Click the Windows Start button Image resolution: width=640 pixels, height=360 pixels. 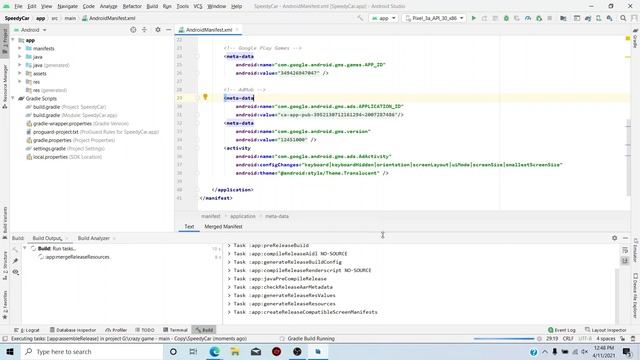pyautogui.click(x=10, y=351)
